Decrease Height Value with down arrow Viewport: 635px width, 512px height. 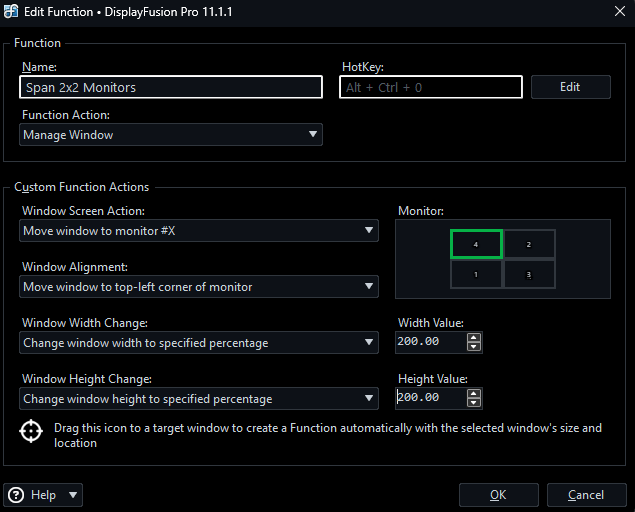pos(474,402)
